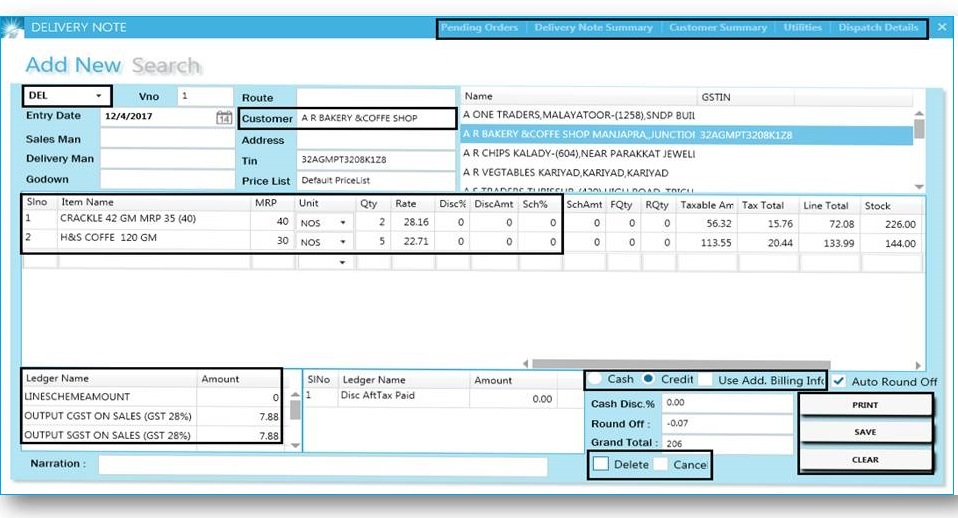The height and width of the screenshot is (518, 958).
Task: Click the Grand Total value field
Action: (x=728, y=443)
